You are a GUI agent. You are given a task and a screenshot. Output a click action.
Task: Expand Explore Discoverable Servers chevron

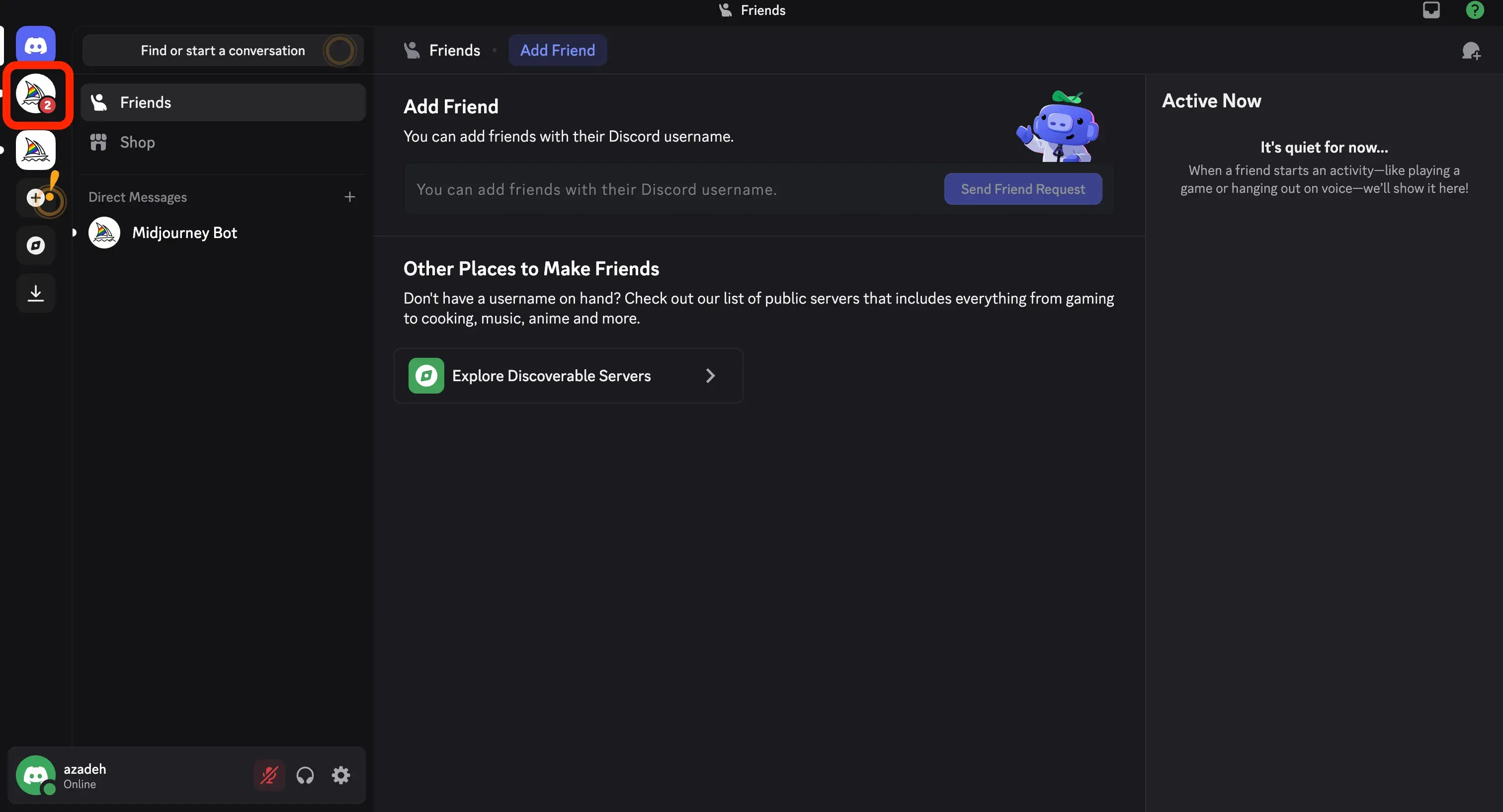710,376
